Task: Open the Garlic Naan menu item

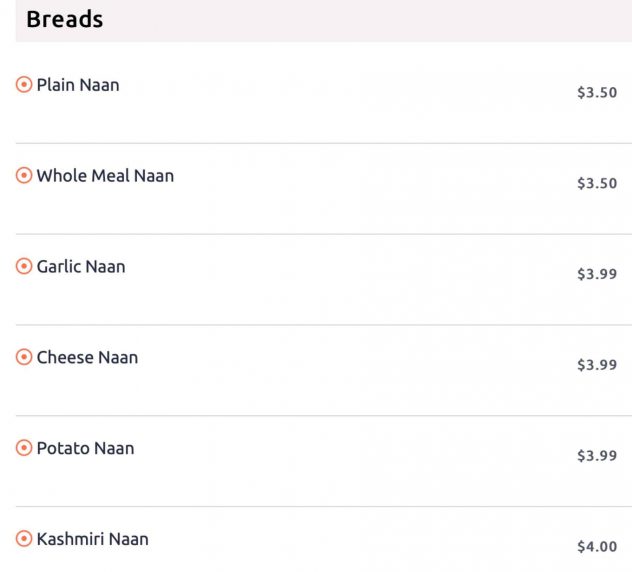Action: [81, 267]
